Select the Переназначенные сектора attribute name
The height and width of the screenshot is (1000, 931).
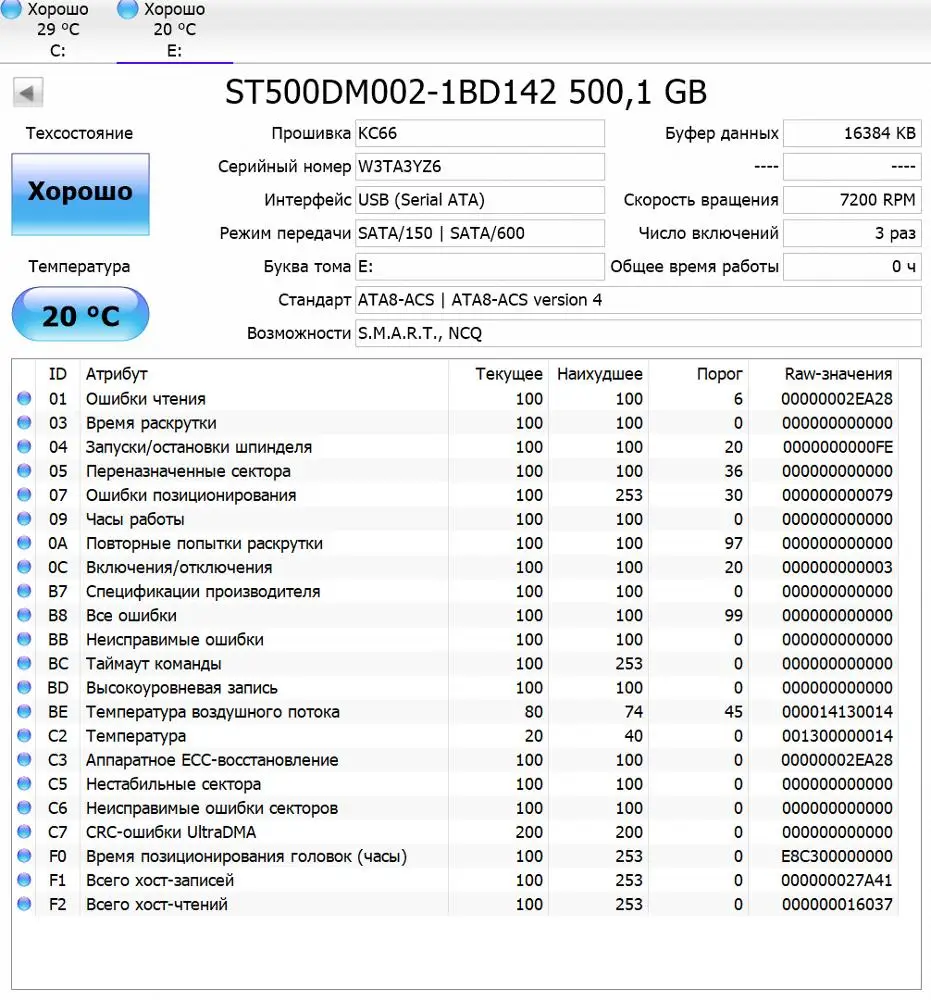click(x=188, y=471)
